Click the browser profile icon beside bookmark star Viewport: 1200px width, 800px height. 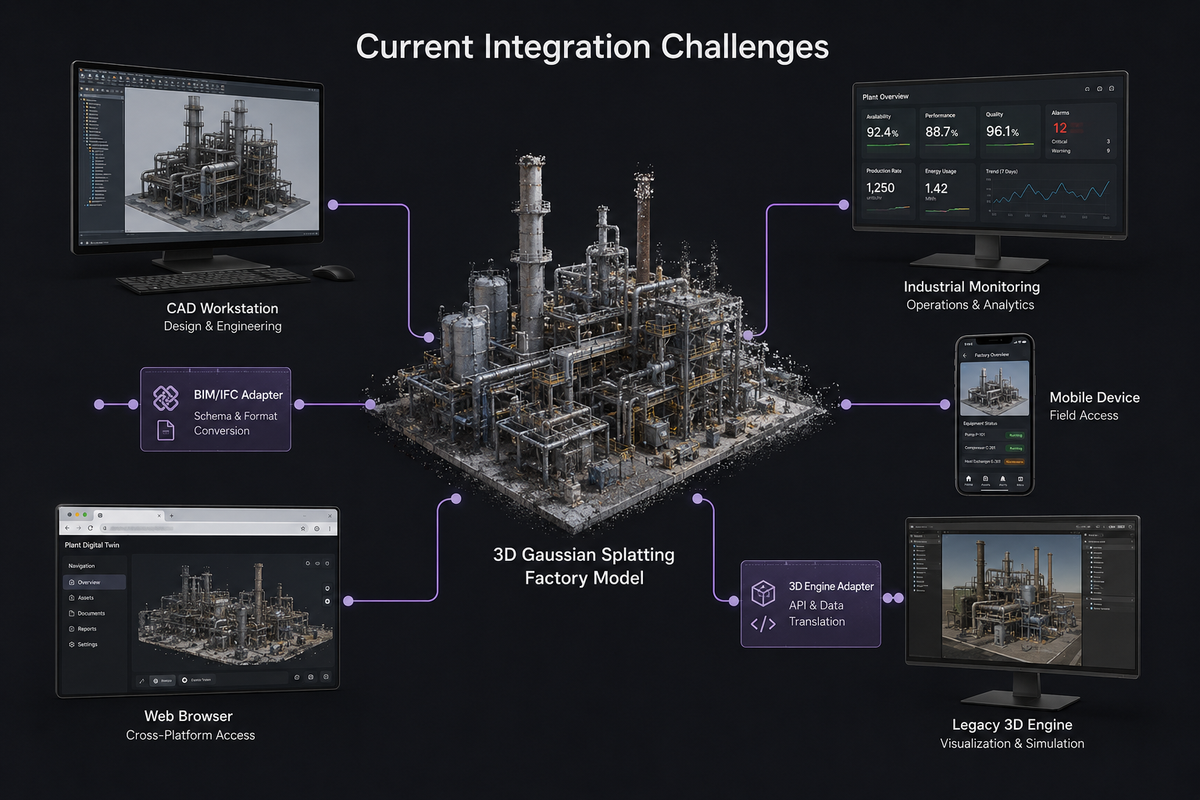[317, 529]
